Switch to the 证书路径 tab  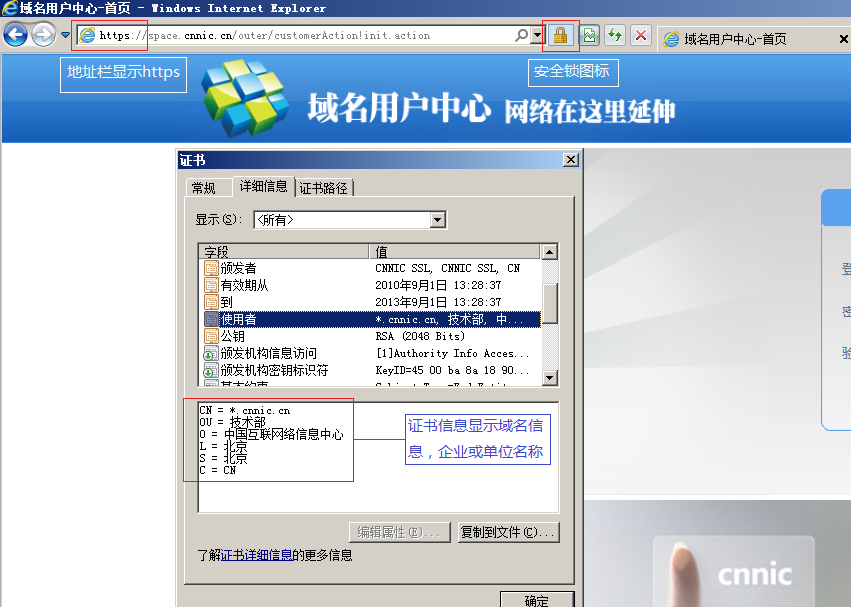coord(323,188)
